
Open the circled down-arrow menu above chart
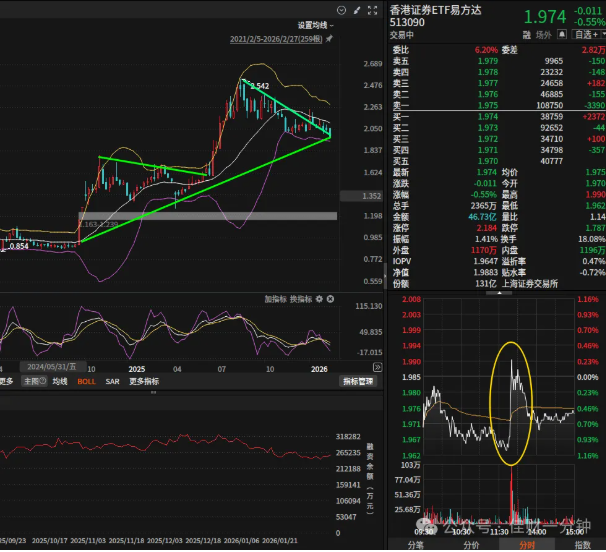(341, 10)
